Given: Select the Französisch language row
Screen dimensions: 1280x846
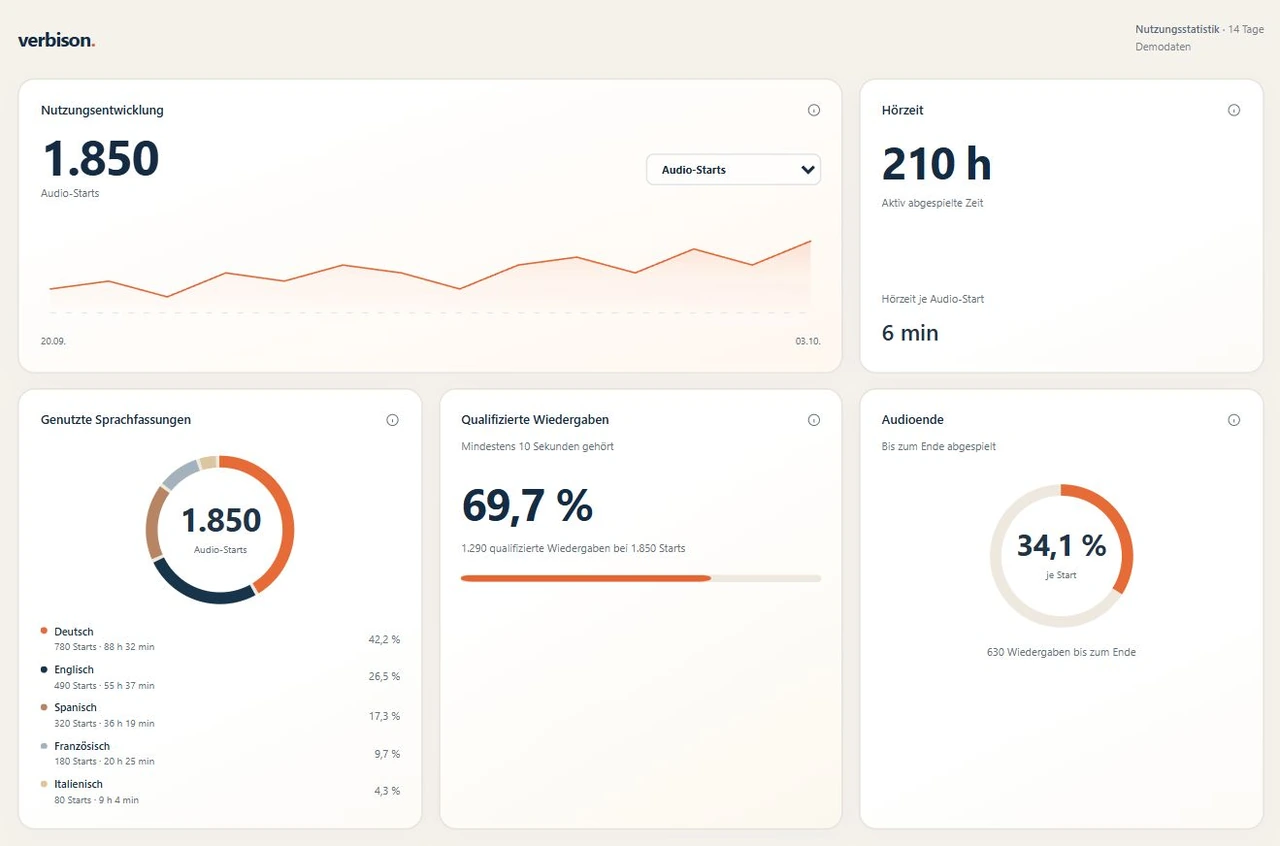Looking at the screenshot, I should click(x=220, y=753).
